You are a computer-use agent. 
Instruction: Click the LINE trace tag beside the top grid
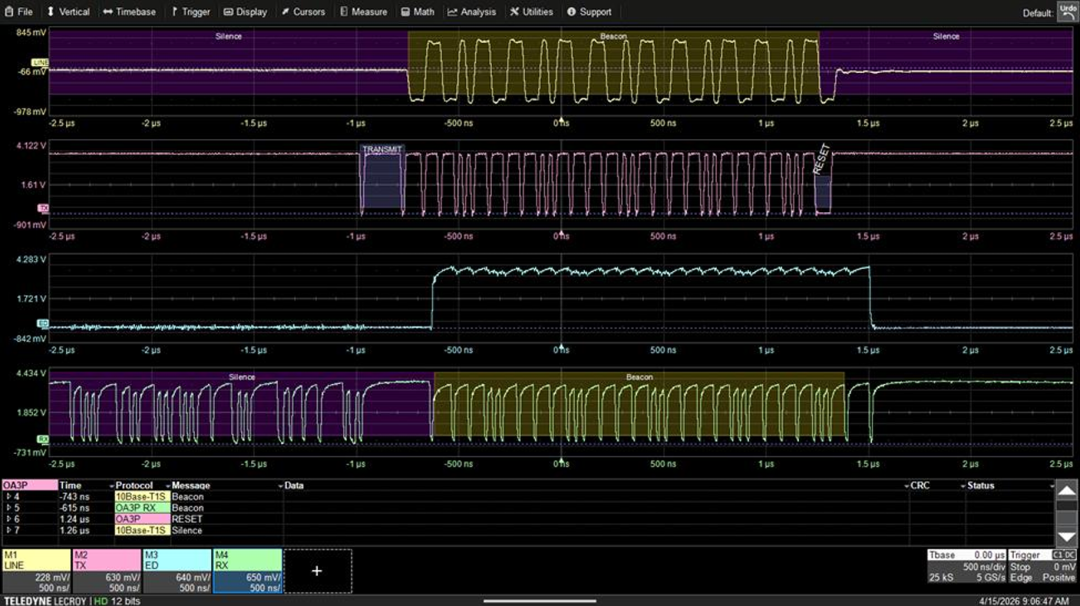(41, 63)
